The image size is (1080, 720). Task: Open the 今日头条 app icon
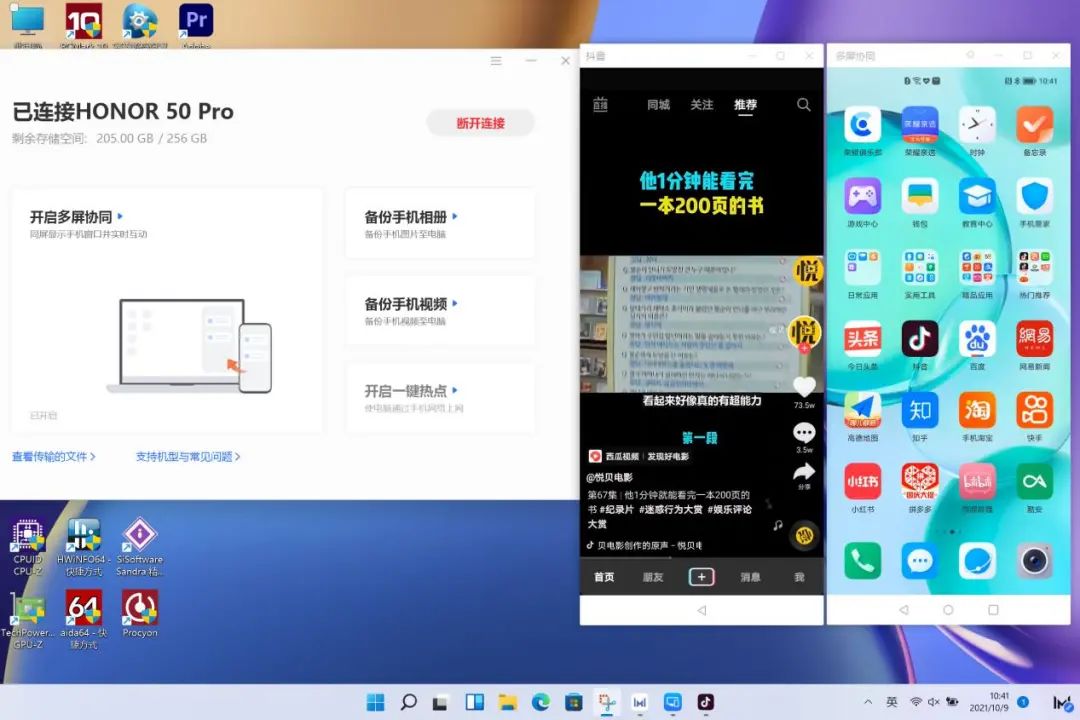click(862, 339)
